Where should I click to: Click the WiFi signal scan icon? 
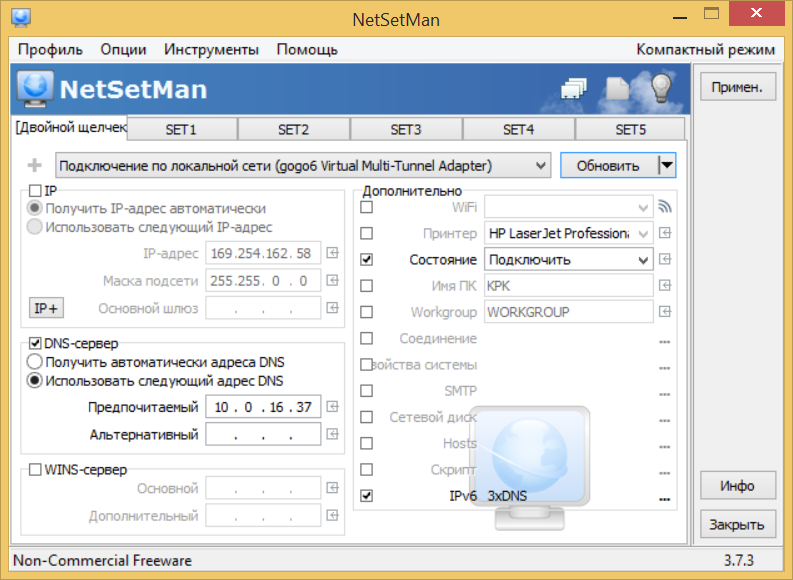(665, 207)
